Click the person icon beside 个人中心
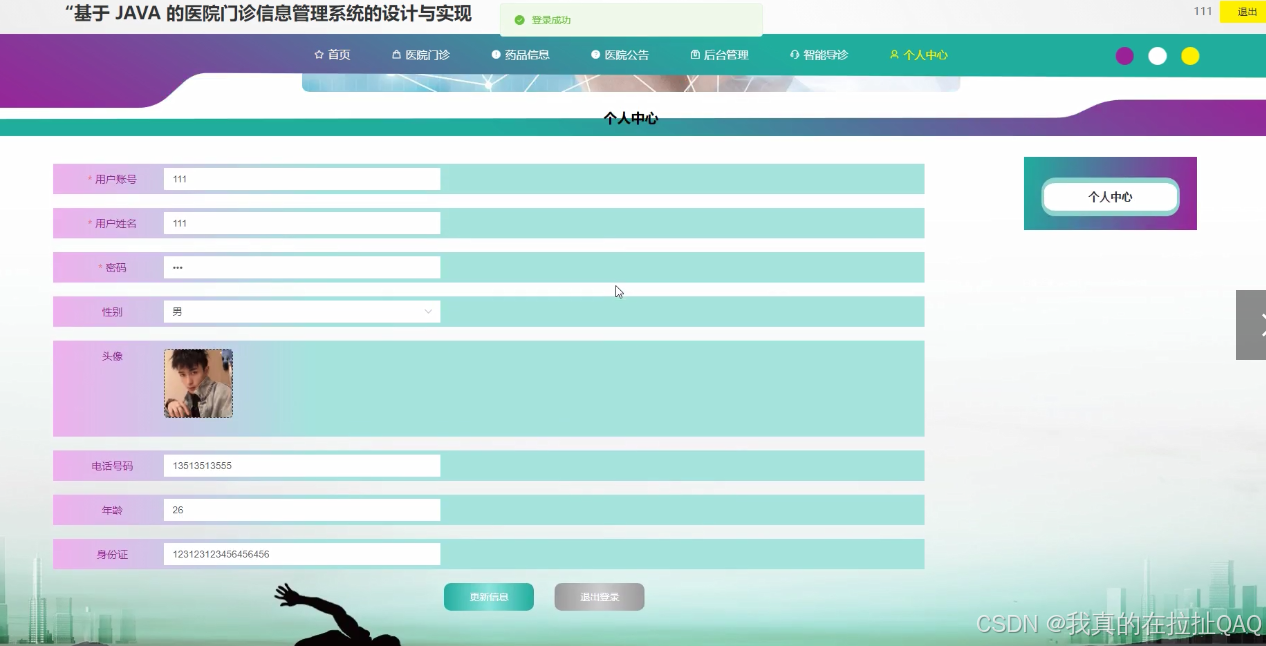Viewport: 1266px width, 646px height. [893, 55]
